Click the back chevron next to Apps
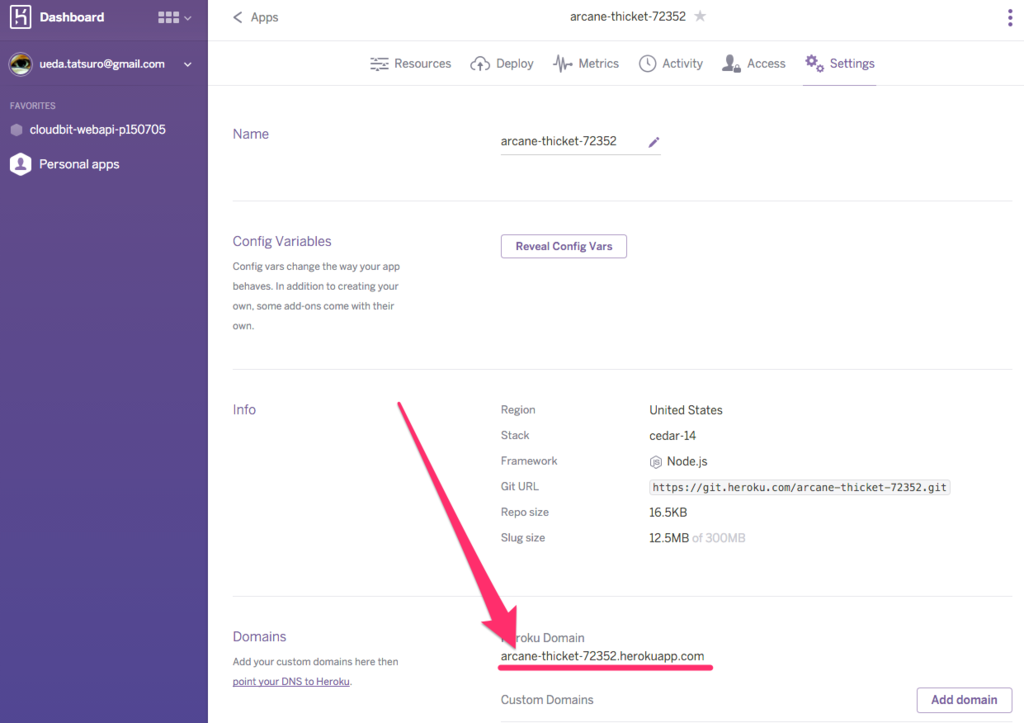The image size is (1024, 723). [238, 17]
